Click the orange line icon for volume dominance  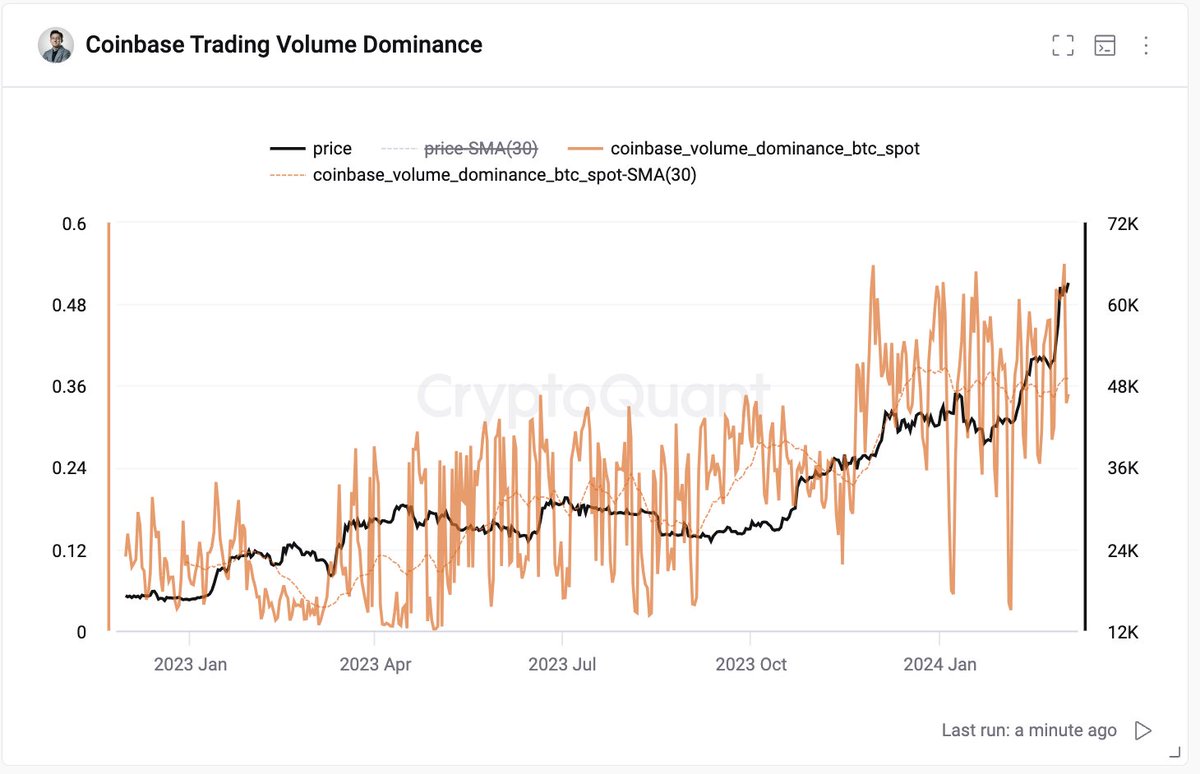tap(585, 148)
